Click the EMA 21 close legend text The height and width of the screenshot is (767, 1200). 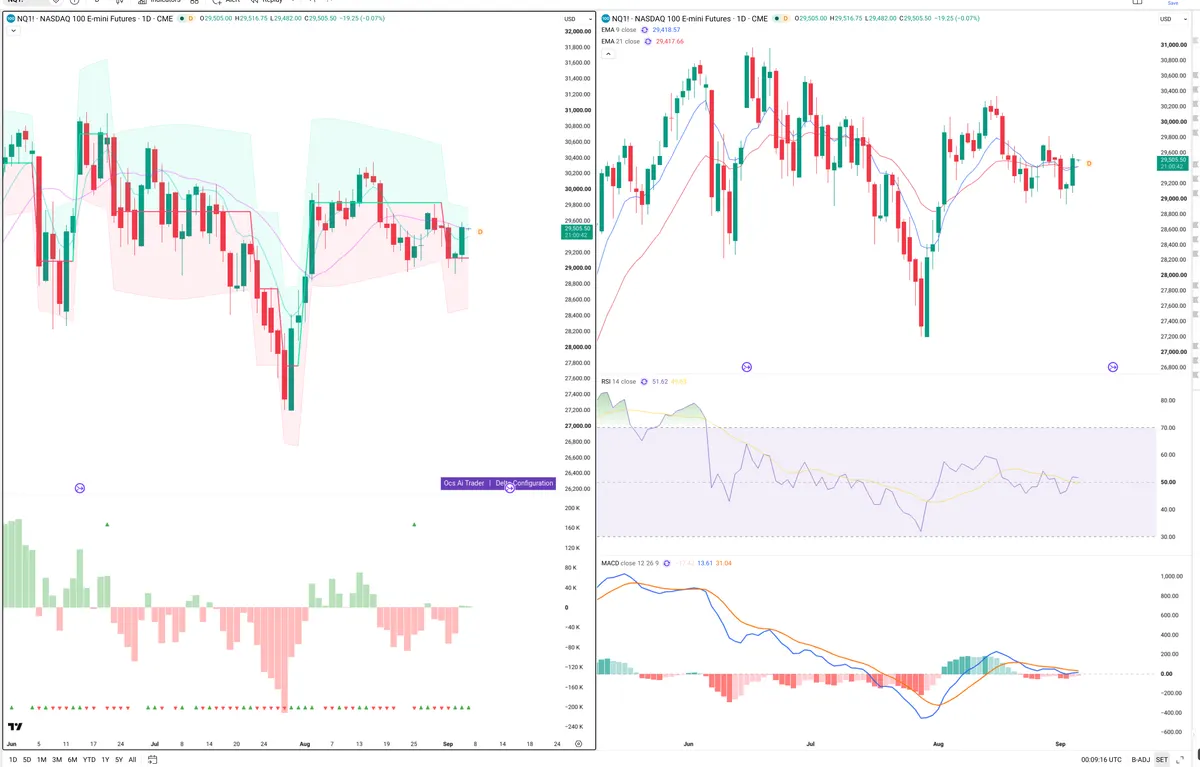(x=621, y=41)
